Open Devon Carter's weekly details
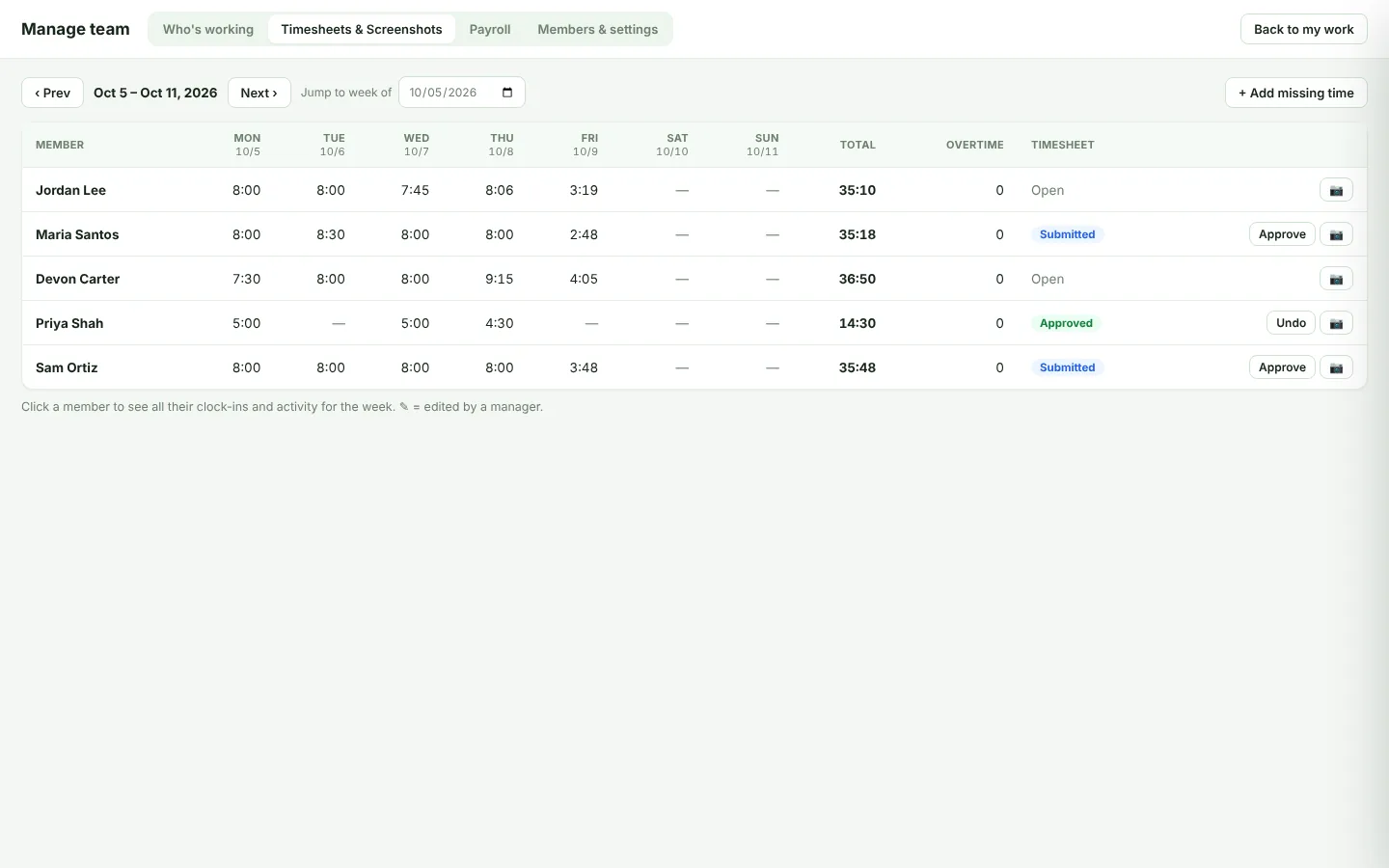 point(77,279)
